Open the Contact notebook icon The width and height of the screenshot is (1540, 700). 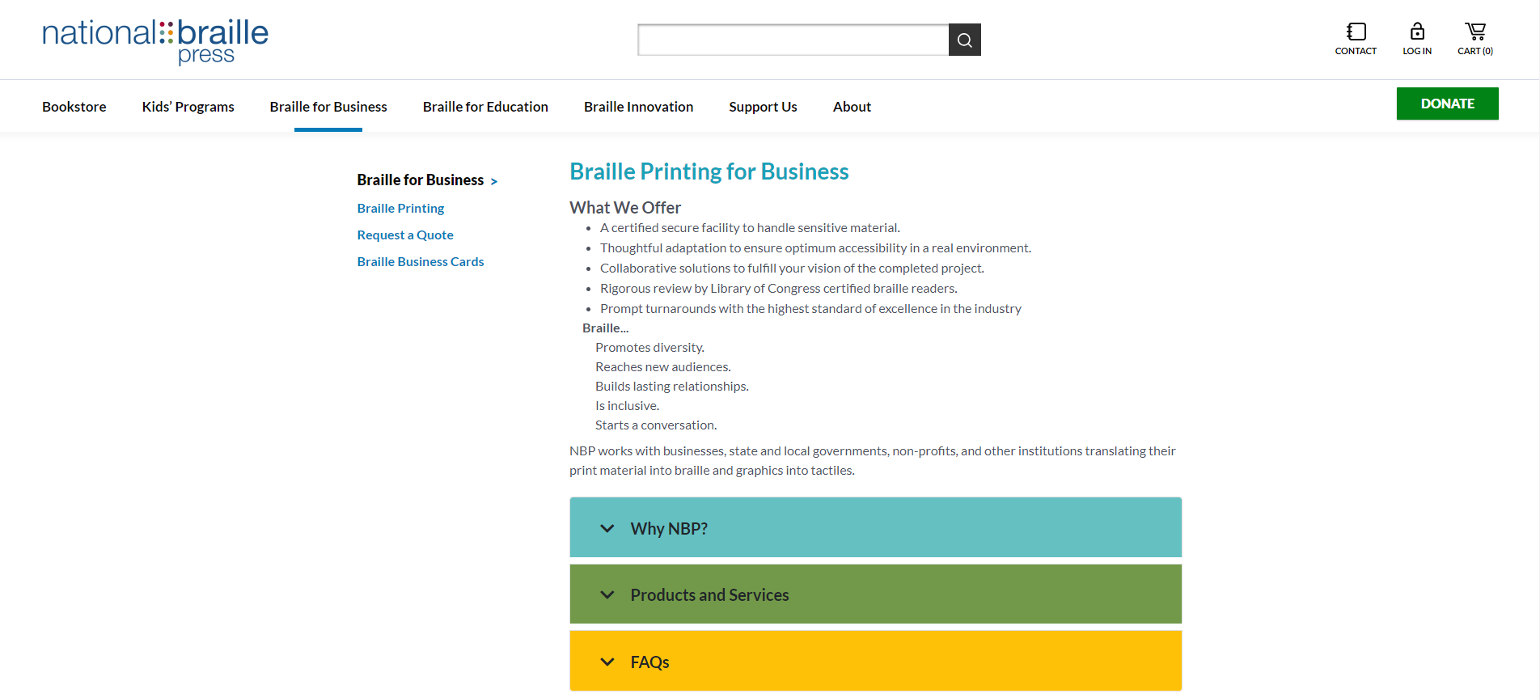coord(1356,32)
